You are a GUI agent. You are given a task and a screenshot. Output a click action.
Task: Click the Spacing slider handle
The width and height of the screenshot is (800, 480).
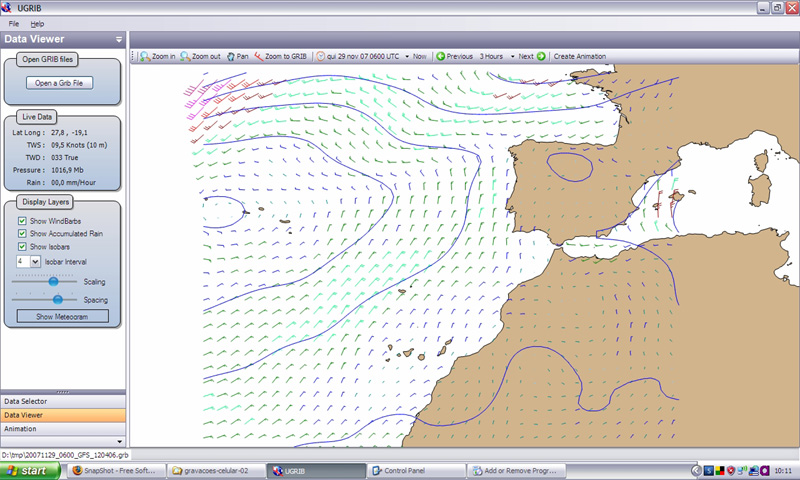pyautogui.click(x=58, y=299)
